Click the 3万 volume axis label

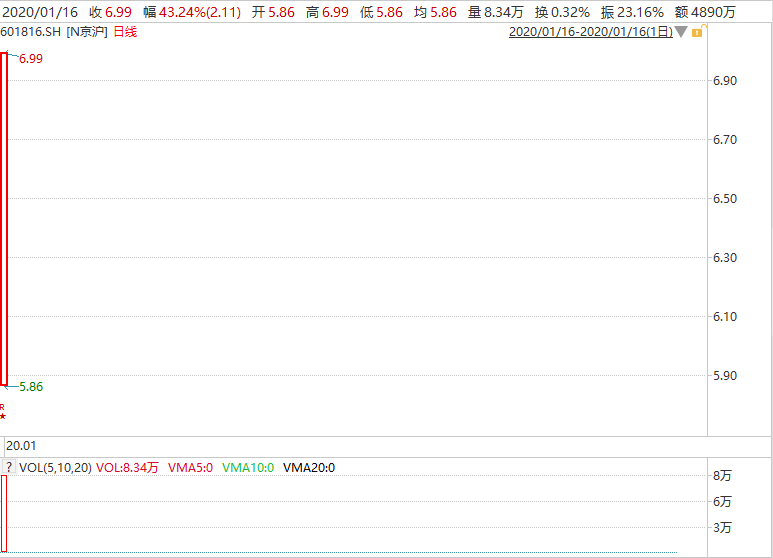[x=722, y=528]
